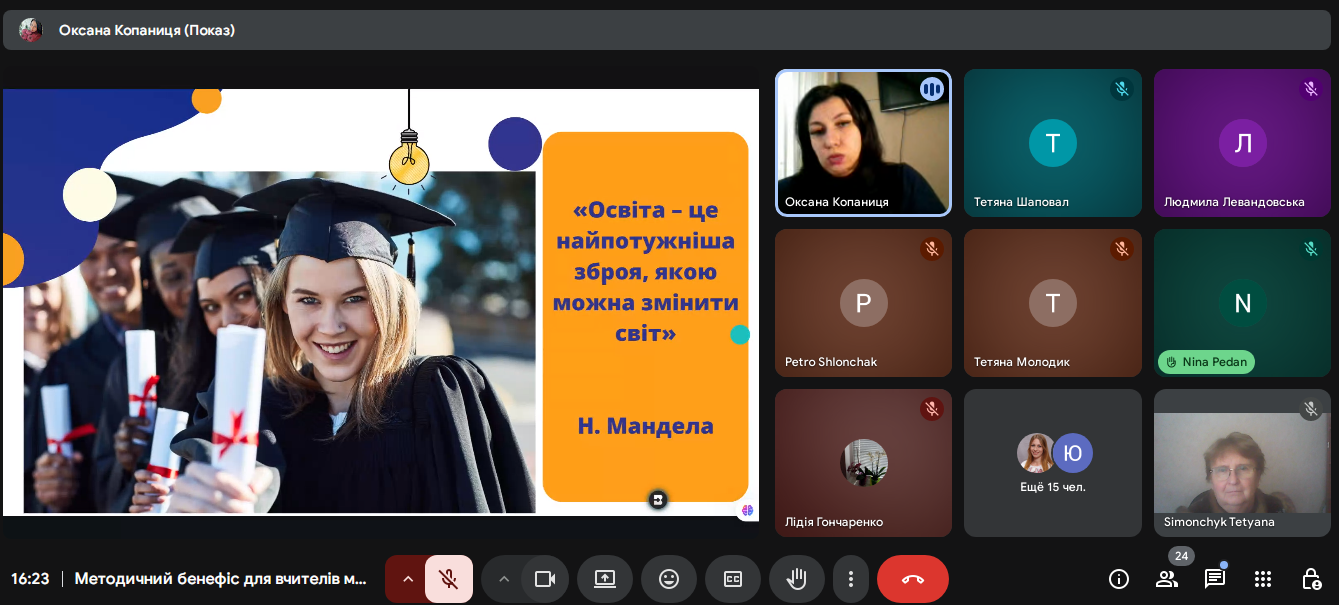
Task: Expand video settings arrow beside camera
Action: [x=504, y=579]
